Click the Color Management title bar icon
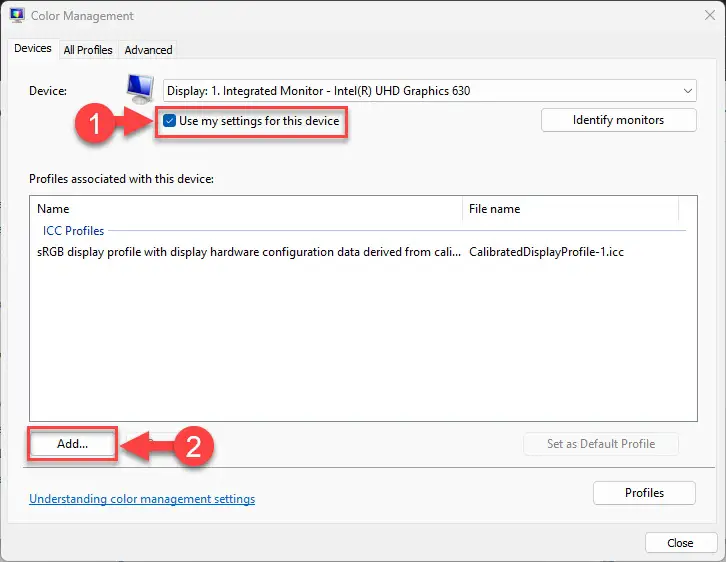 pos(17,15)
